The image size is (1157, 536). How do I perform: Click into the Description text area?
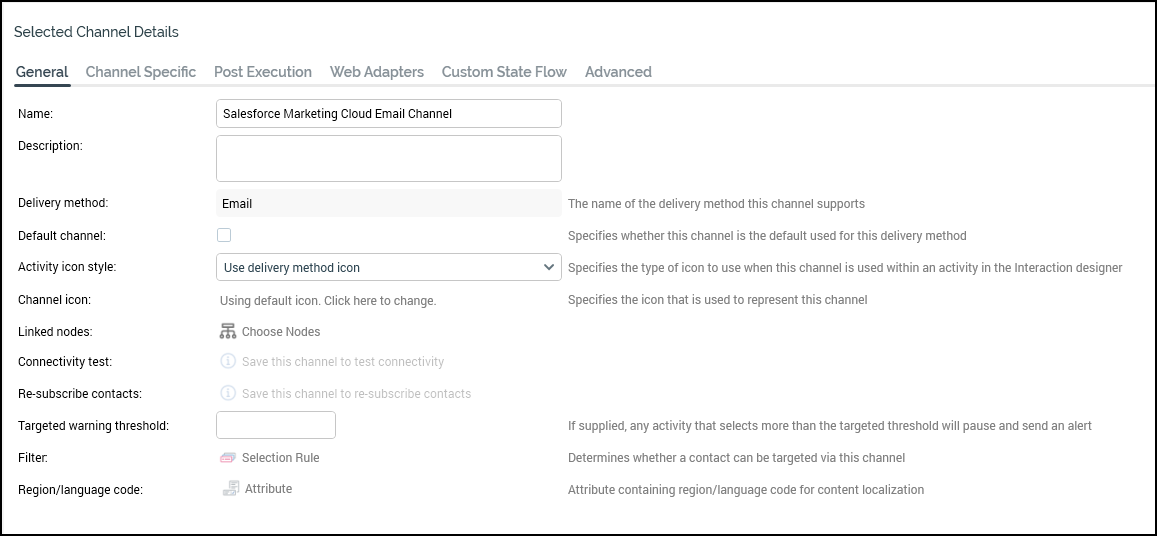(x=388, y=159)
